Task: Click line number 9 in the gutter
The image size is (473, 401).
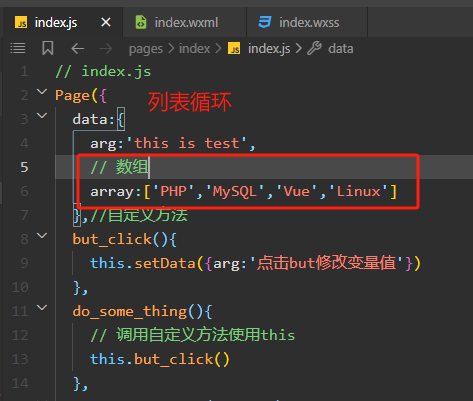Action: [24, 263]
